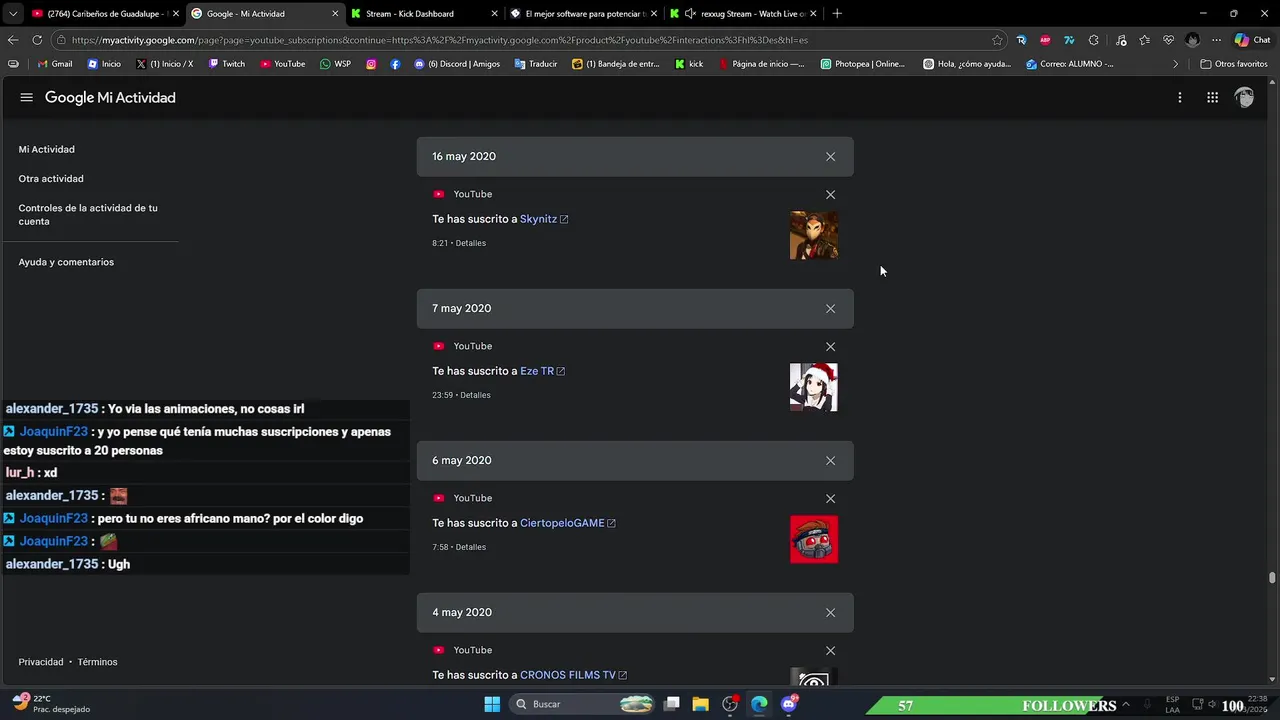Open the weather widget showing 22°C
The height and width of the screenshot is (720, 1280).
[50, 704]
